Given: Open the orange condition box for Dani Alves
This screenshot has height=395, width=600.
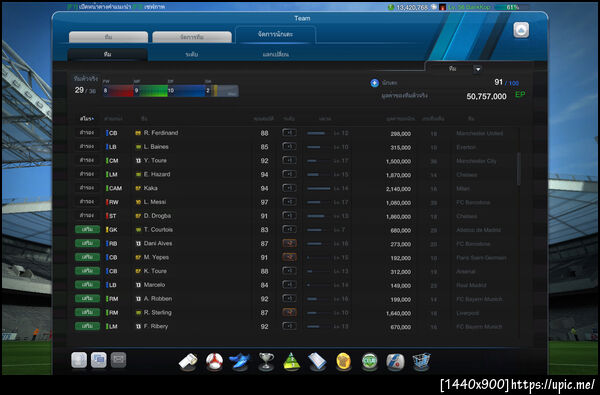Looking at the screenshot, I should [x=289, y=243].
